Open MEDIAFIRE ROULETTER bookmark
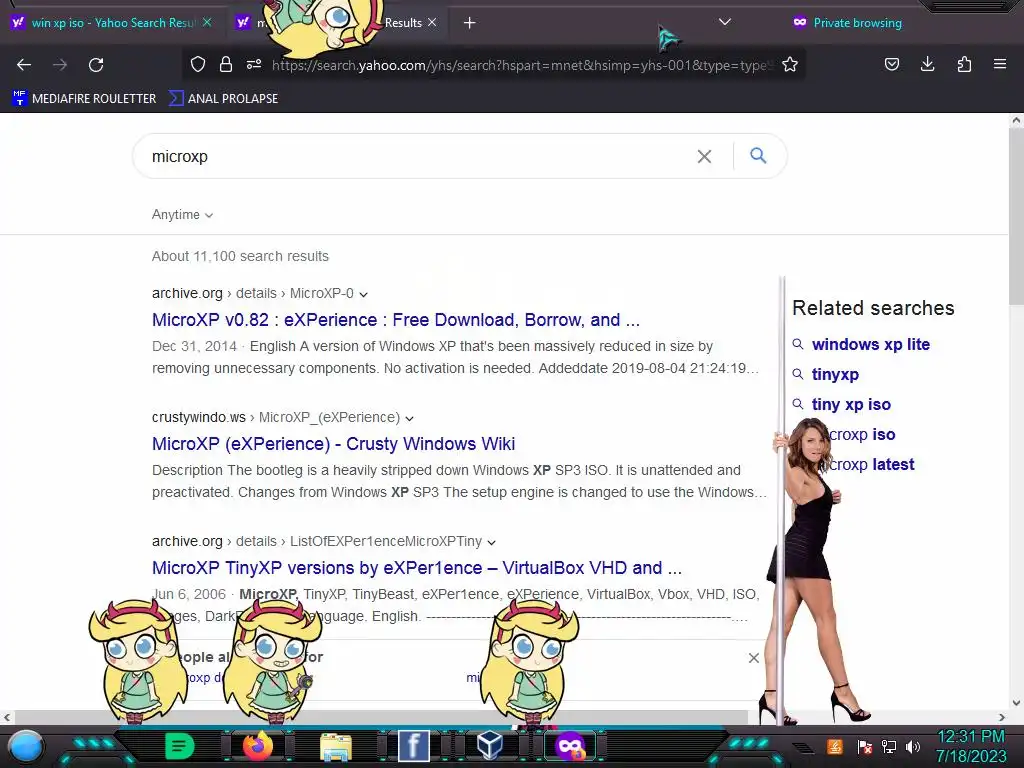 84,99
